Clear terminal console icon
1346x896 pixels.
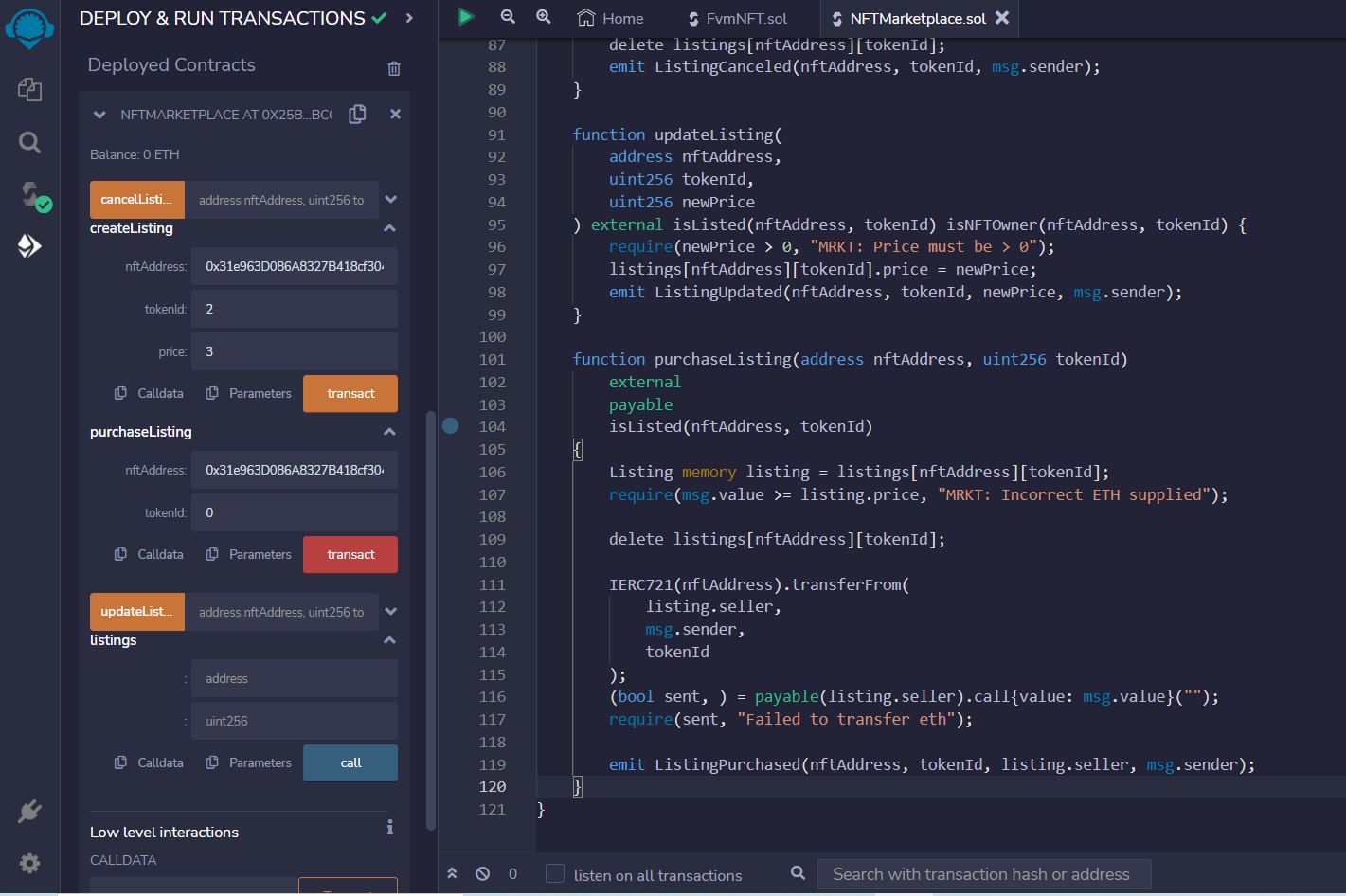(483, 873)
